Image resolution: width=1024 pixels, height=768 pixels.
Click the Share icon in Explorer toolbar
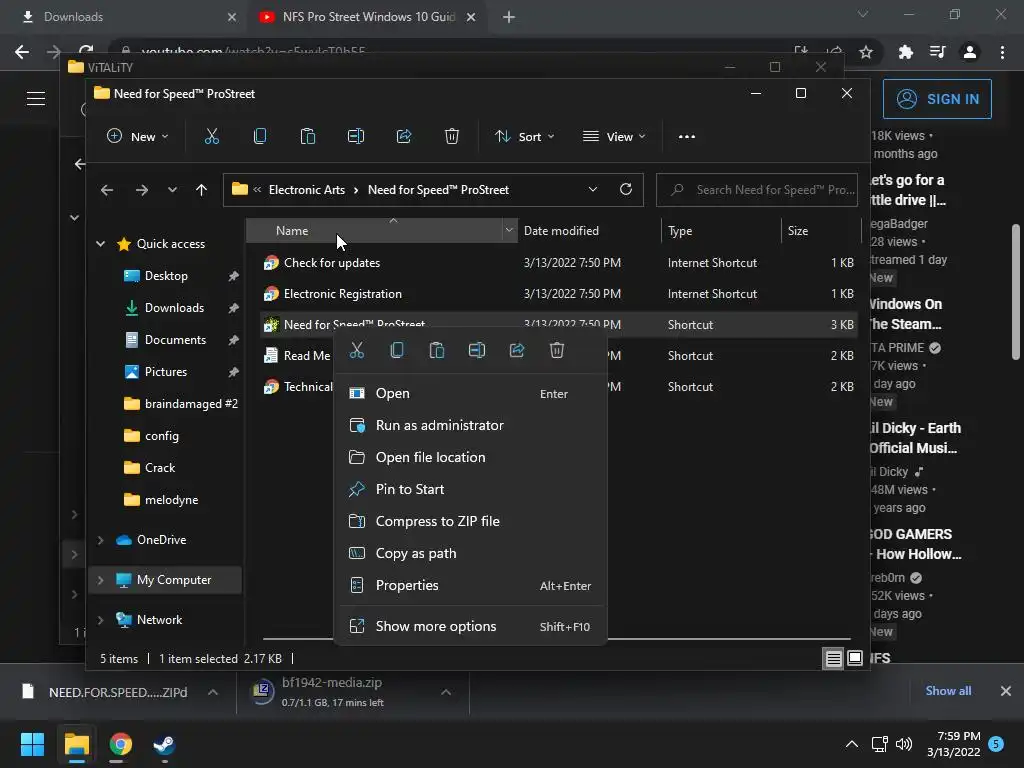(404, 136)
